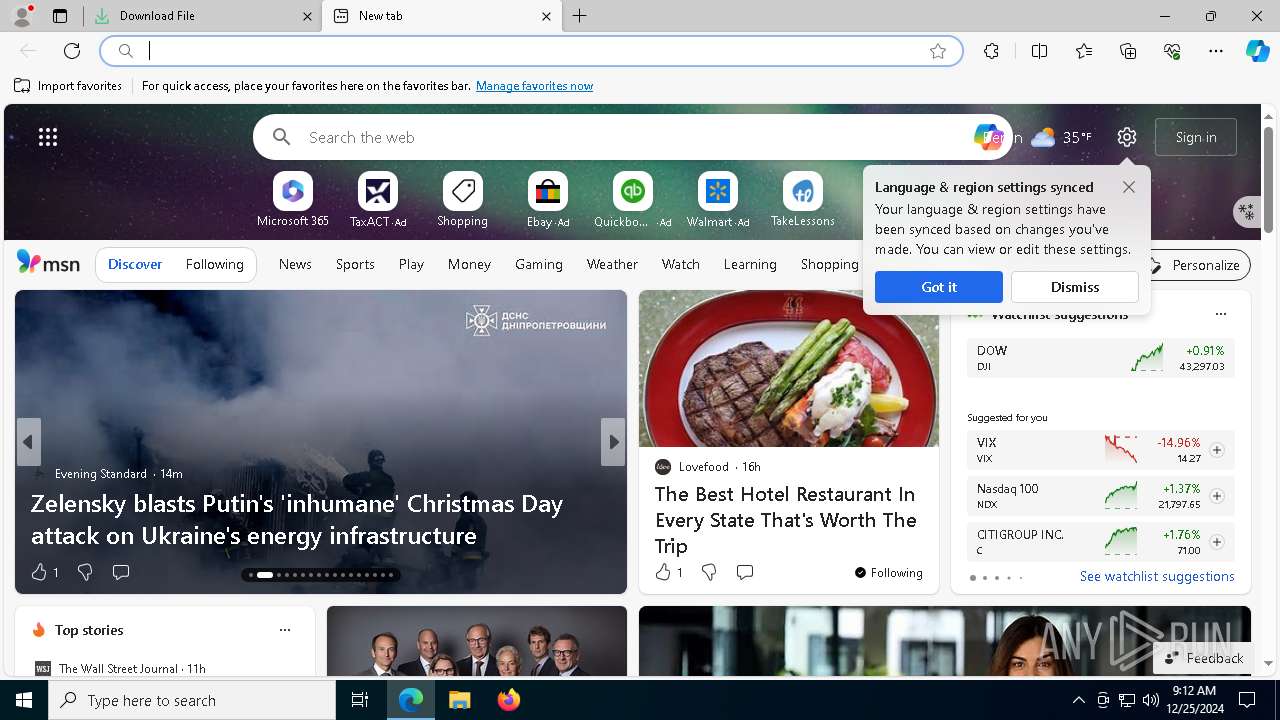Open the Gaming category
Screen dimensions: 1280x720
click(x=538, y=264)
